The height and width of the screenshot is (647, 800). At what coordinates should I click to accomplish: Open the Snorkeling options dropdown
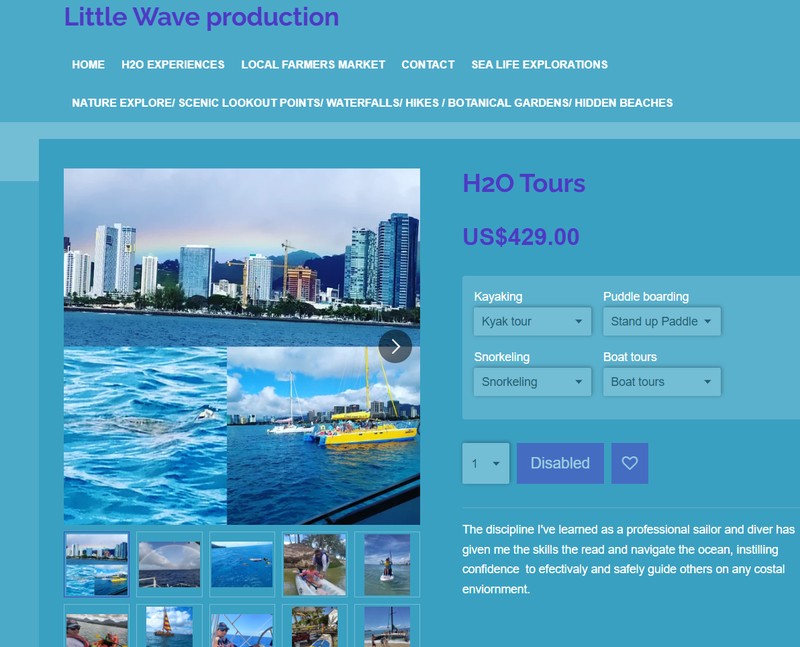pyautogui.click(x=532, y=381)
